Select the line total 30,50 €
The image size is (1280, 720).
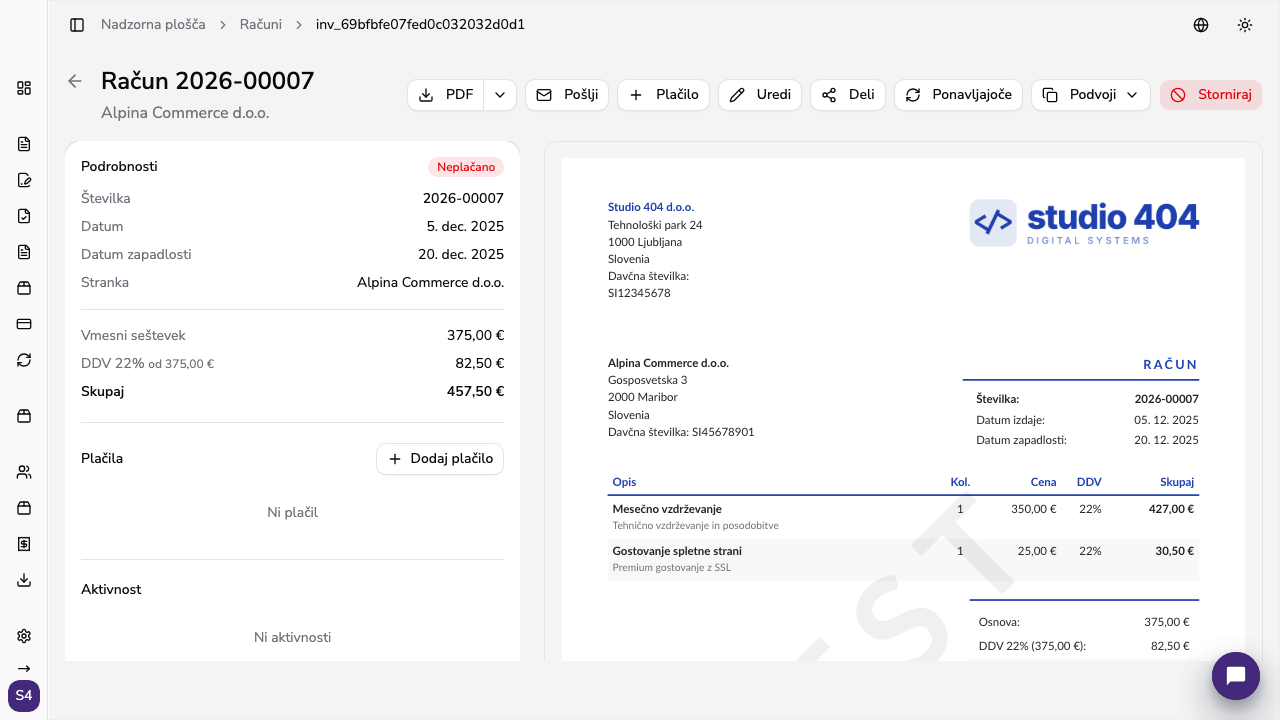point(1174,551)
